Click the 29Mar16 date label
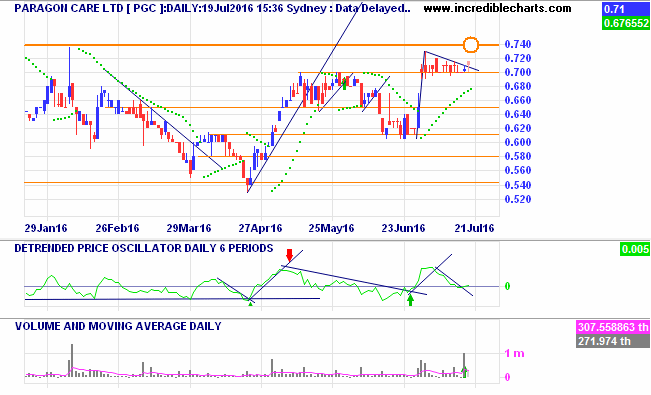Image resolution: width=651 pixels, height=395 pixels. pos(189,228)
